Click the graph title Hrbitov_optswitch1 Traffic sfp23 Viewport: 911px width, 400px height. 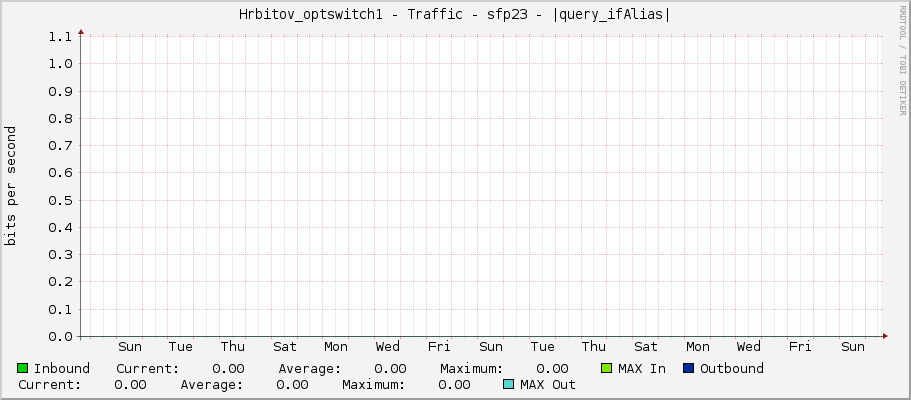454,15
